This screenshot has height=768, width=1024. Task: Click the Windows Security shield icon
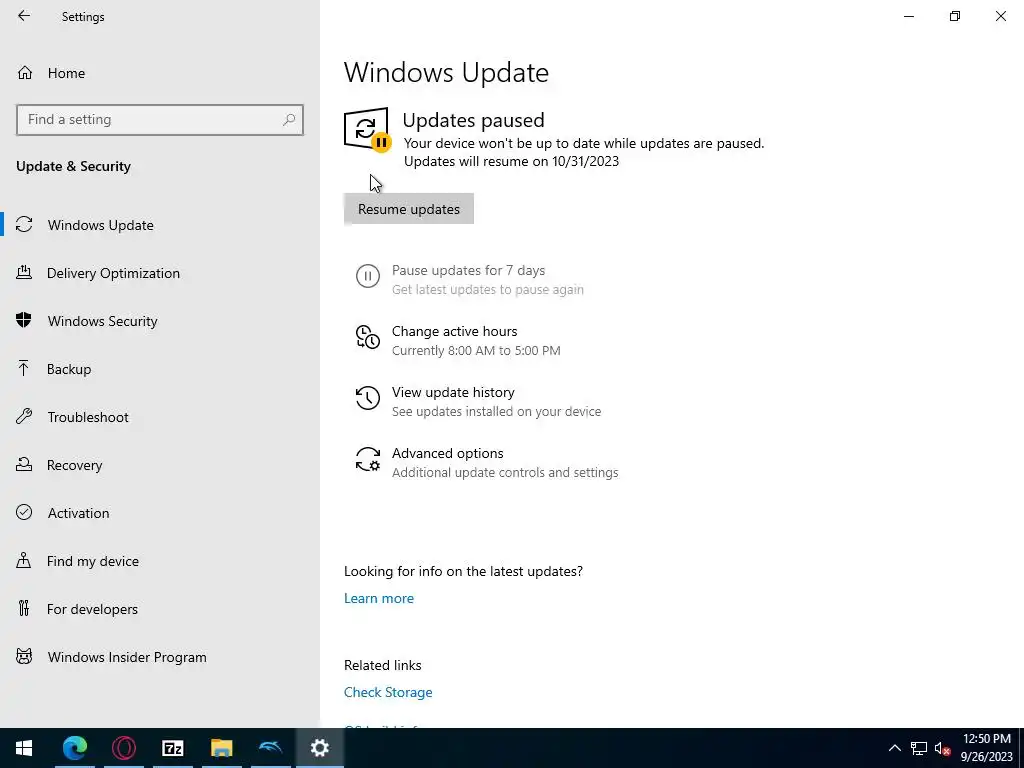point(24,320)
